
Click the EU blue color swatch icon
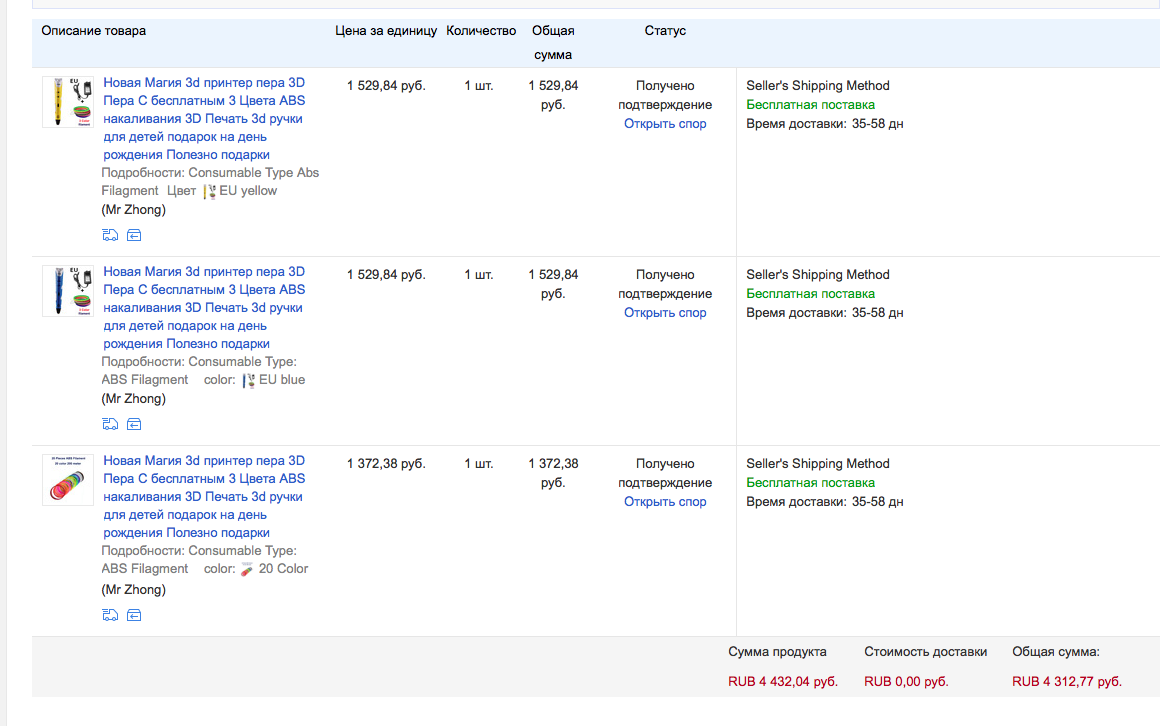click(x=249, y=380)
